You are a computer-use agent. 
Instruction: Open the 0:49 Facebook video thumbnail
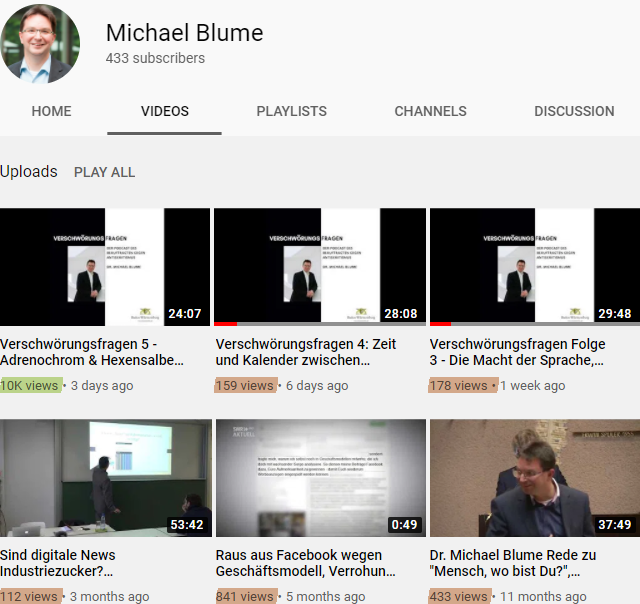pyautogui.click(x=320, y=478)
